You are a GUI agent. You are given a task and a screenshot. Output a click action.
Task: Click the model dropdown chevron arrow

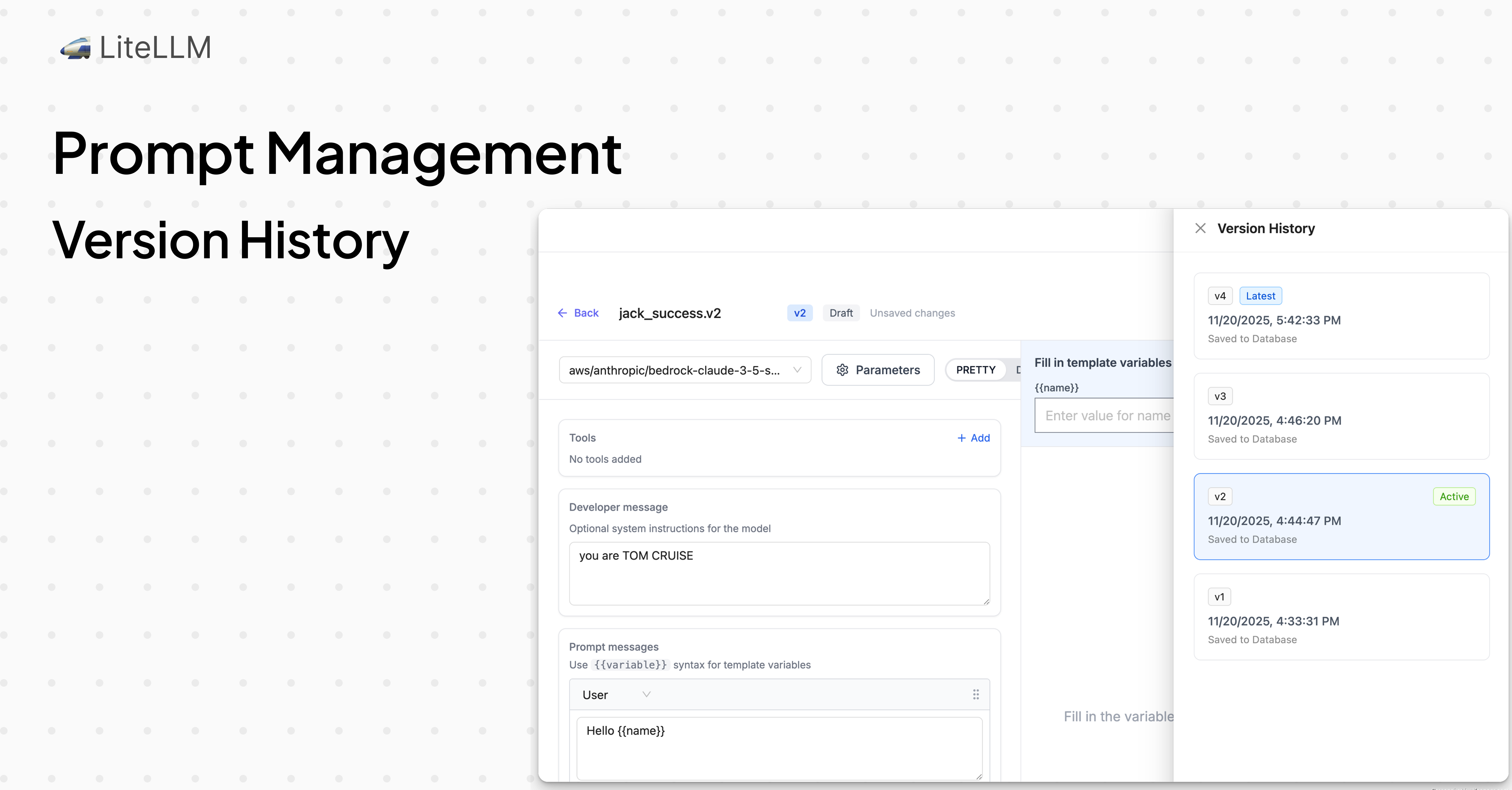point(797,370)
